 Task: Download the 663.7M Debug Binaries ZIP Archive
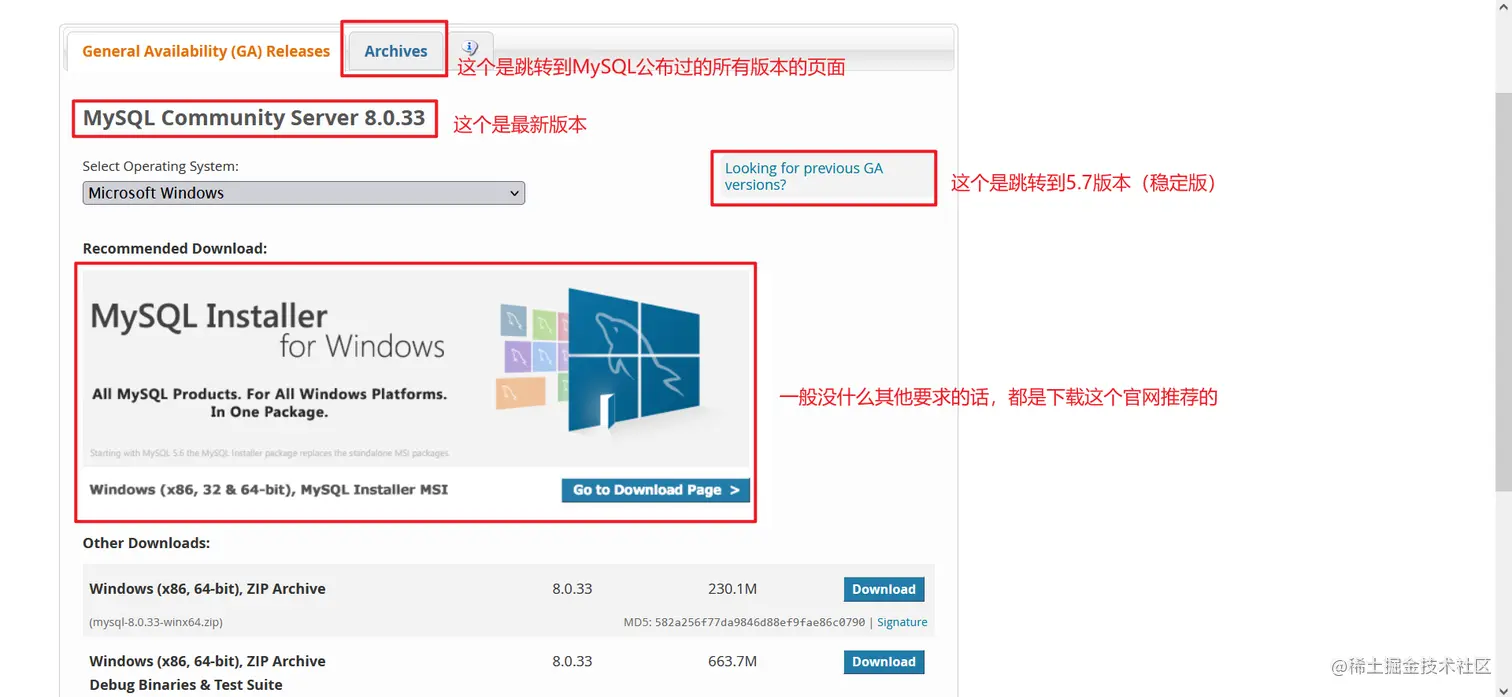pos(884,662)
